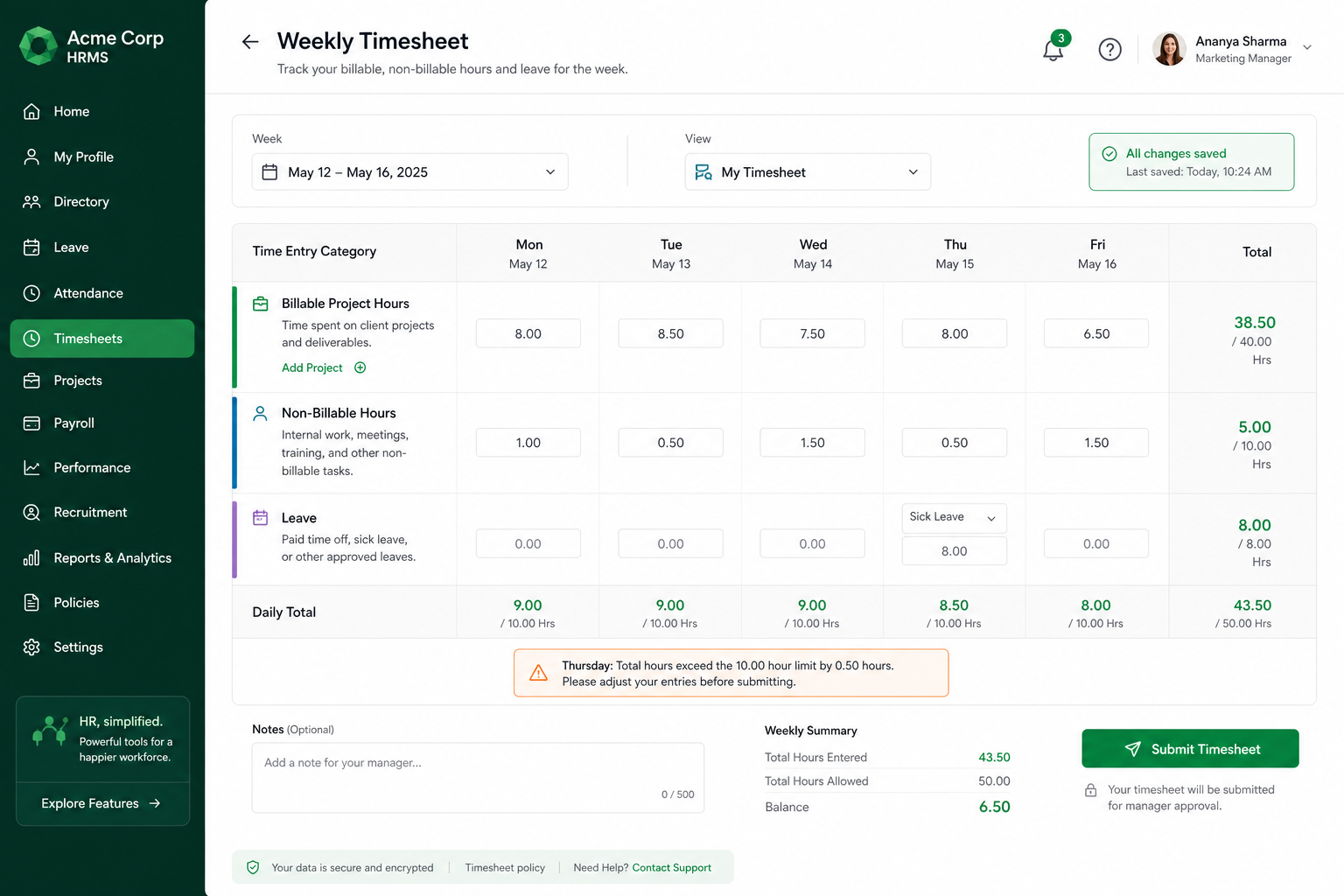The height and width of the screenshot is (896, 1344).
Task: Click the Performance chart icon
Action: coord(31,467)
